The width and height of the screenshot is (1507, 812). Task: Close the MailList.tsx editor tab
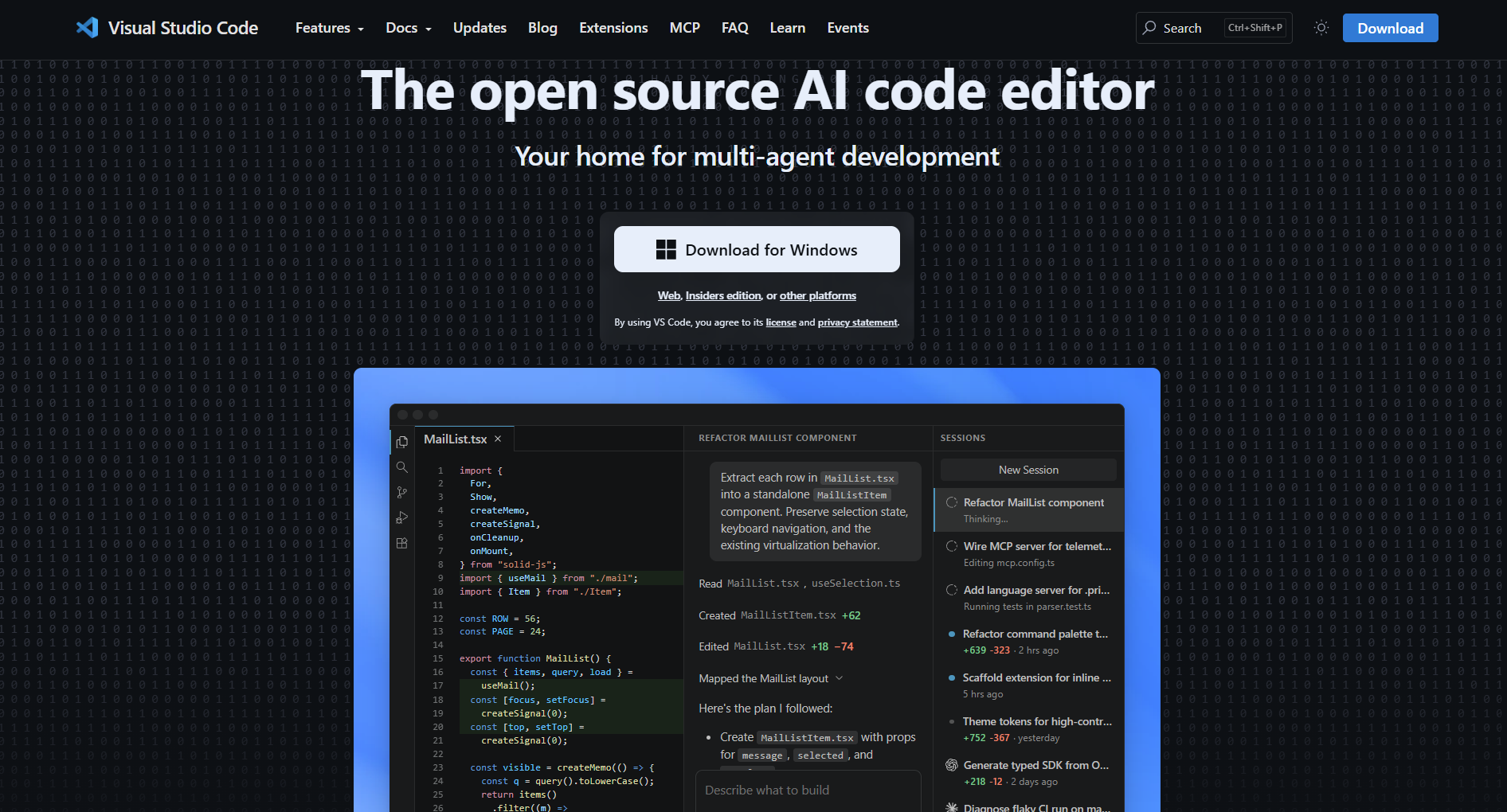498,439
